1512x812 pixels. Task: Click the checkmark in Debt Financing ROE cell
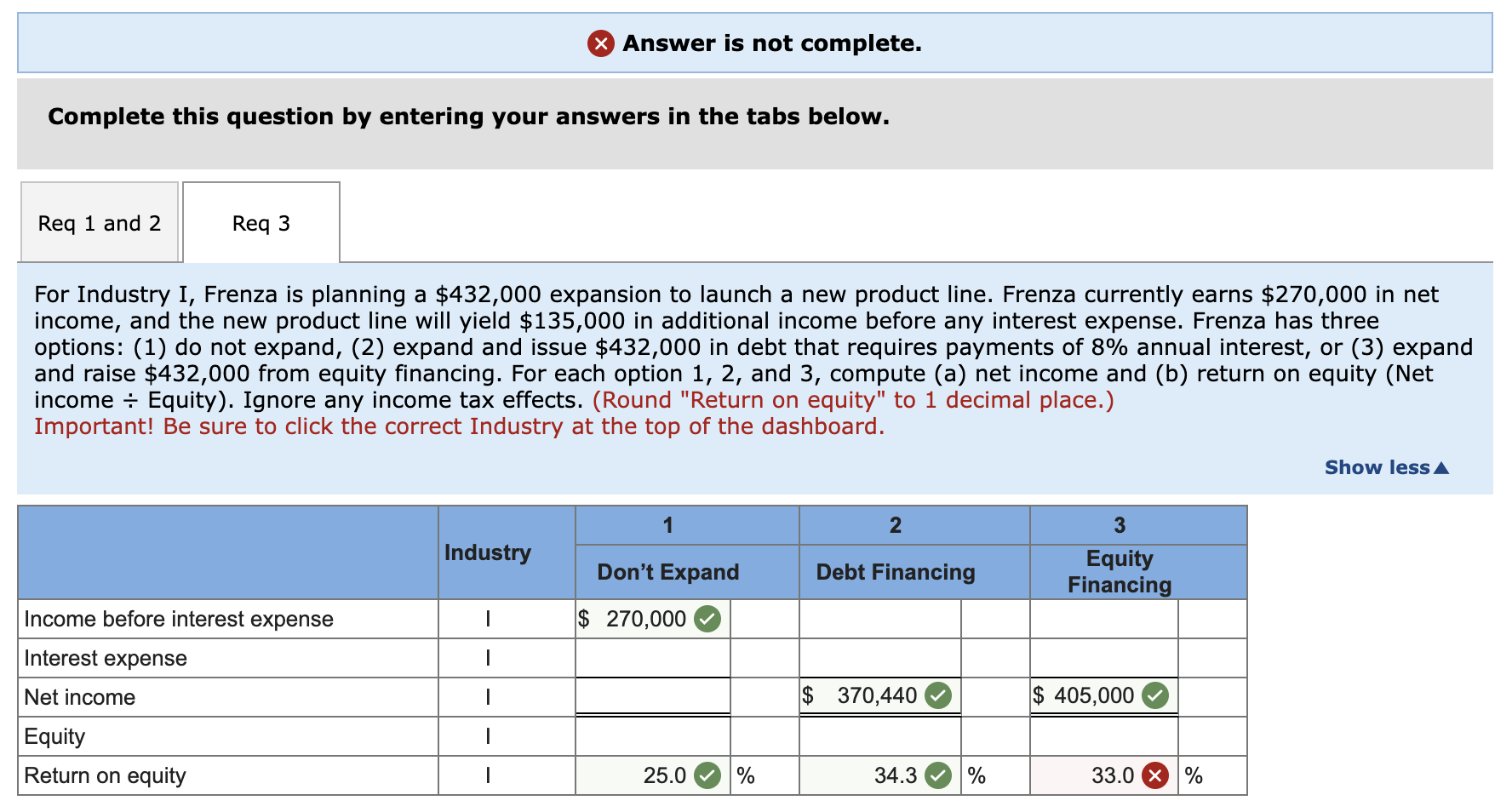point(938,775)
